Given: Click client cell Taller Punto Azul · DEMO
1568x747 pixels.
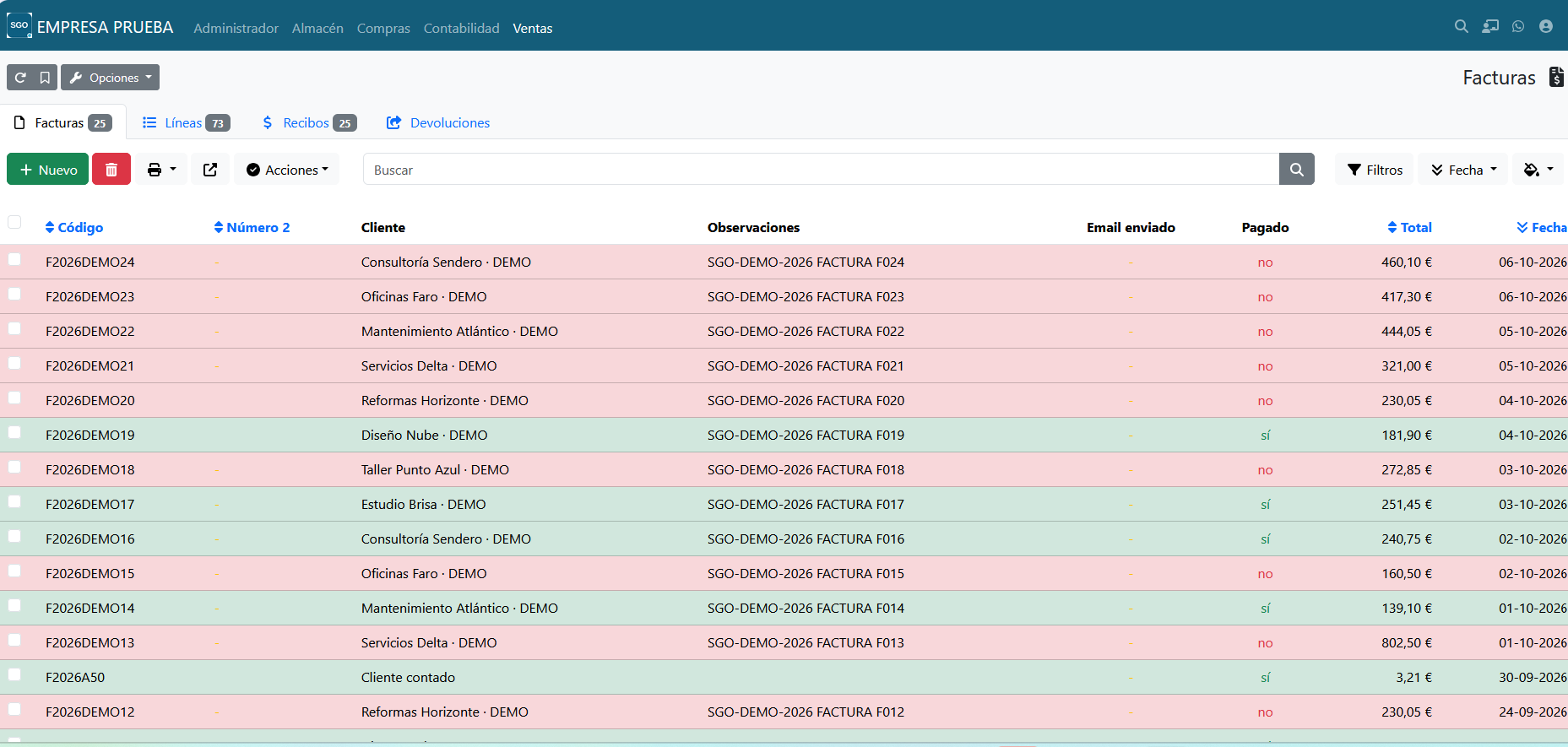Looking at the screenshot, I should click(x=435, y=470).
